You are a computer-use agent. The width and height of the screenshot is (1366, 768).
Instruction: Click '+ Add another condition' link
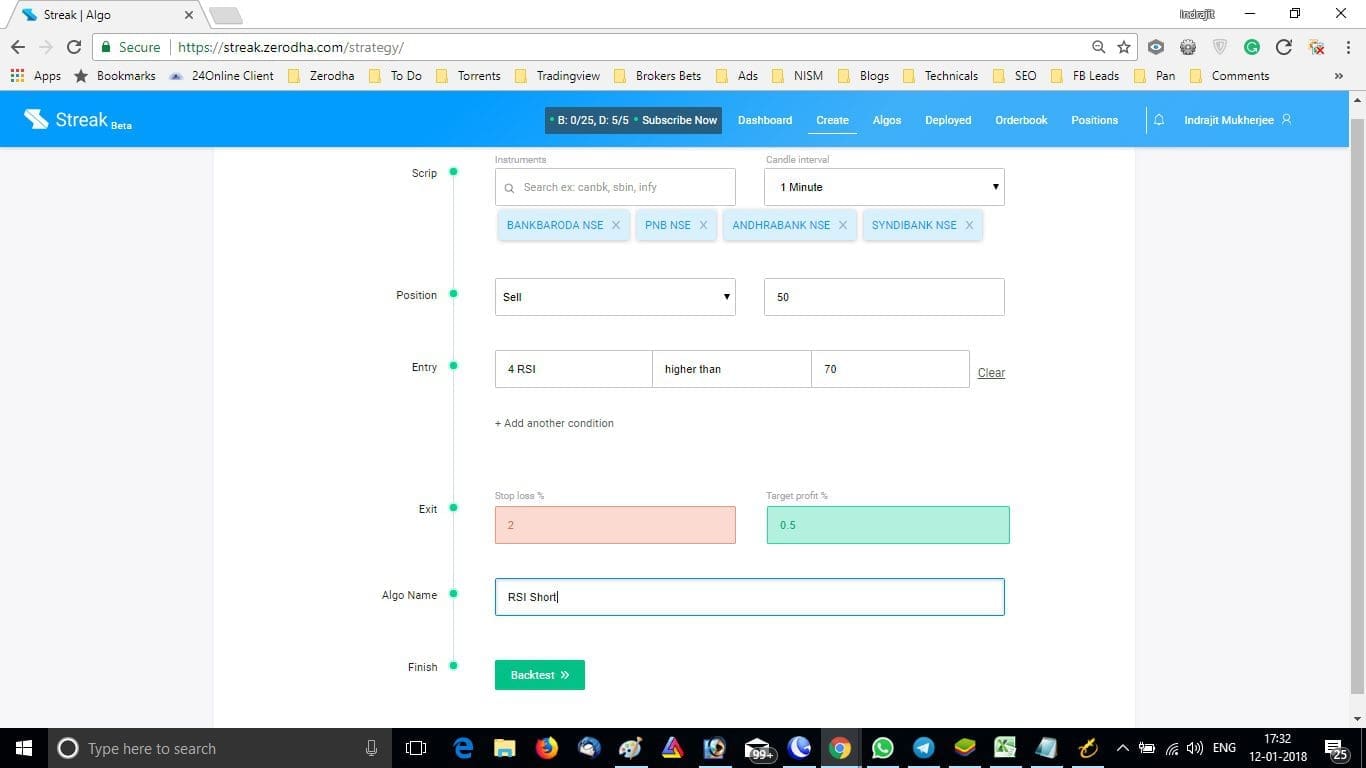554,423
